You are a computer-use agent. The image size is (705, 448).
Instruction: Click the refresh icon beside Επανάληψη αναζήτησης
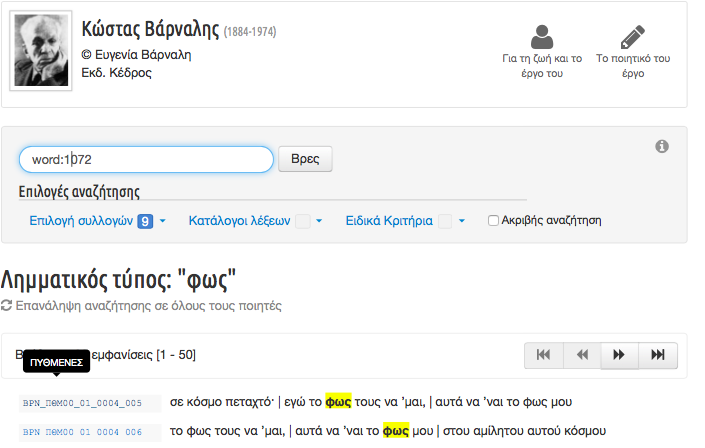(x=6, y=305)
